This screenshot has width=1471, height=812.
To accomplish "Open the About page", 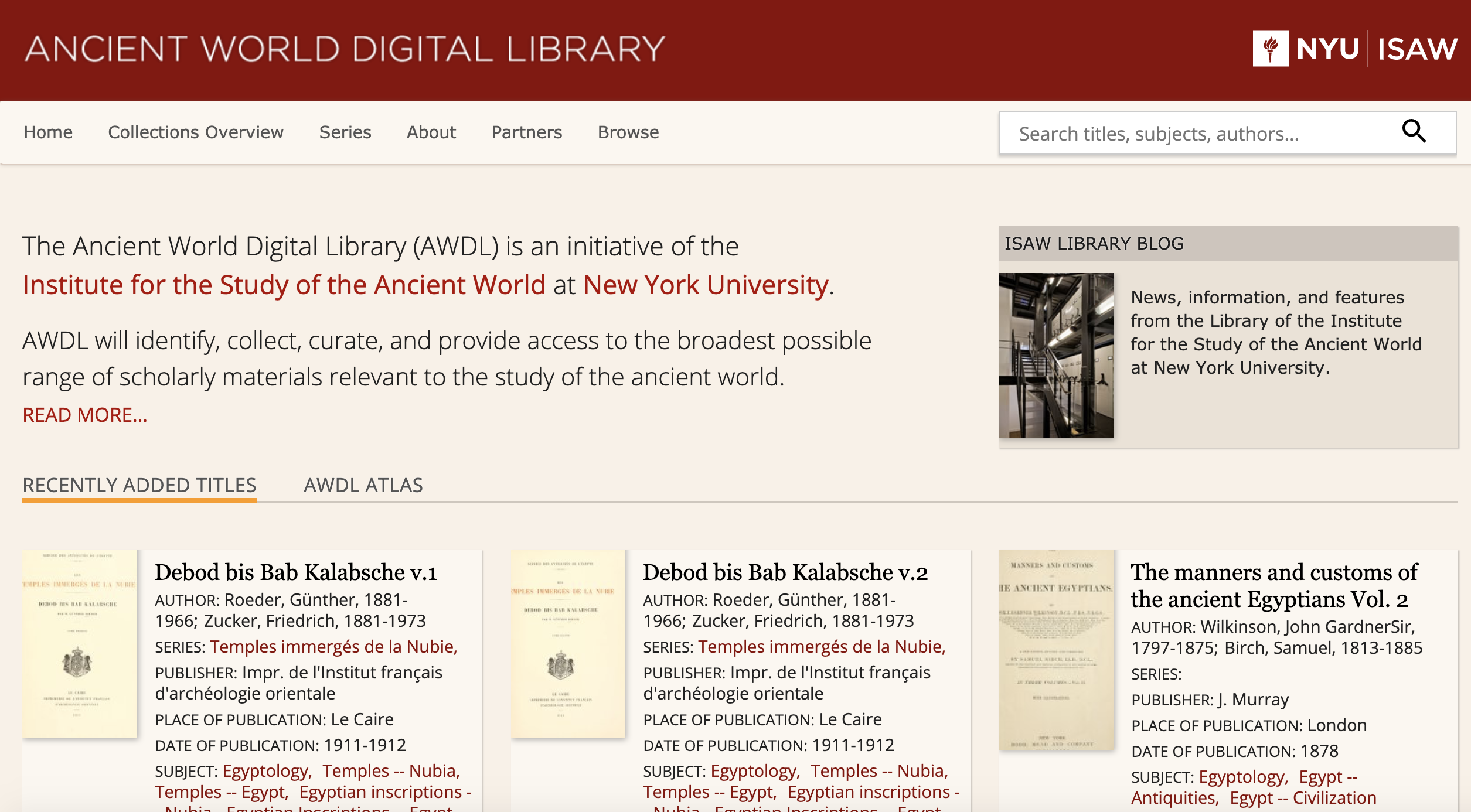I will coord(431,132).
